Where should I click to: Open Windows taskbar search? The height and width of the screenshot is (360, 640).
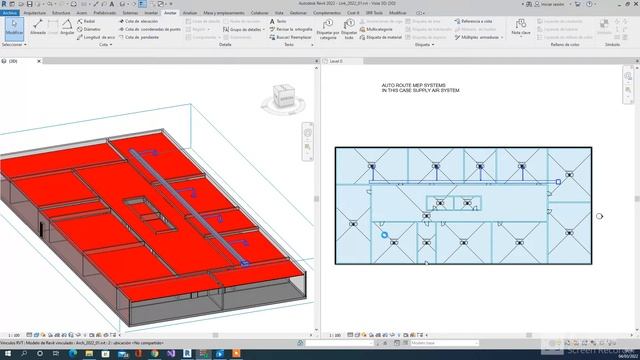[x=24, y=353]
